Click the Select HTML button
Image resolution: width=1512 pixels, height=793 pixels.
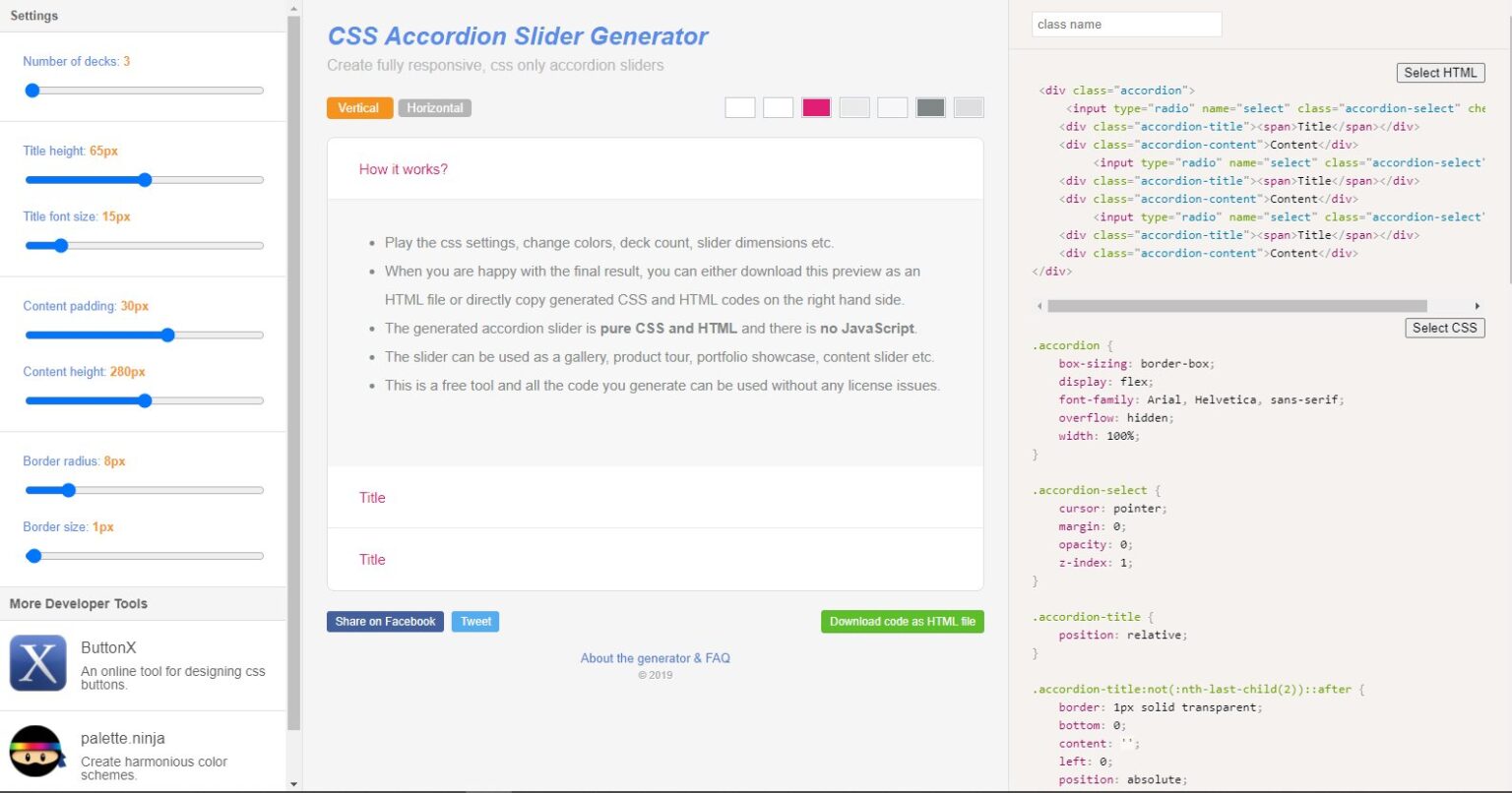click(1440, 72)
